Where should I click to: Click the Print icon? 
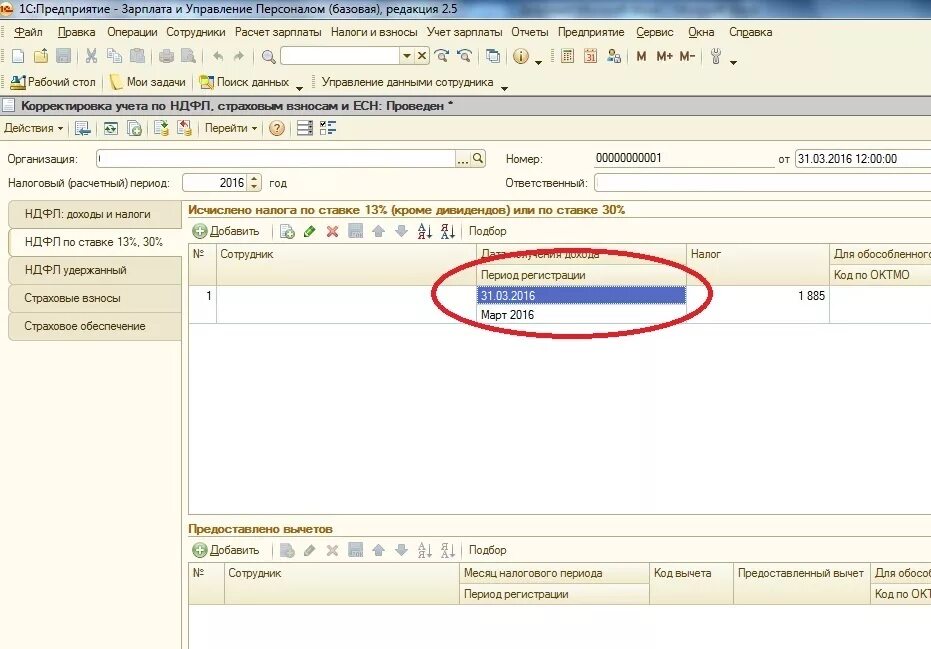click(166, 56)
